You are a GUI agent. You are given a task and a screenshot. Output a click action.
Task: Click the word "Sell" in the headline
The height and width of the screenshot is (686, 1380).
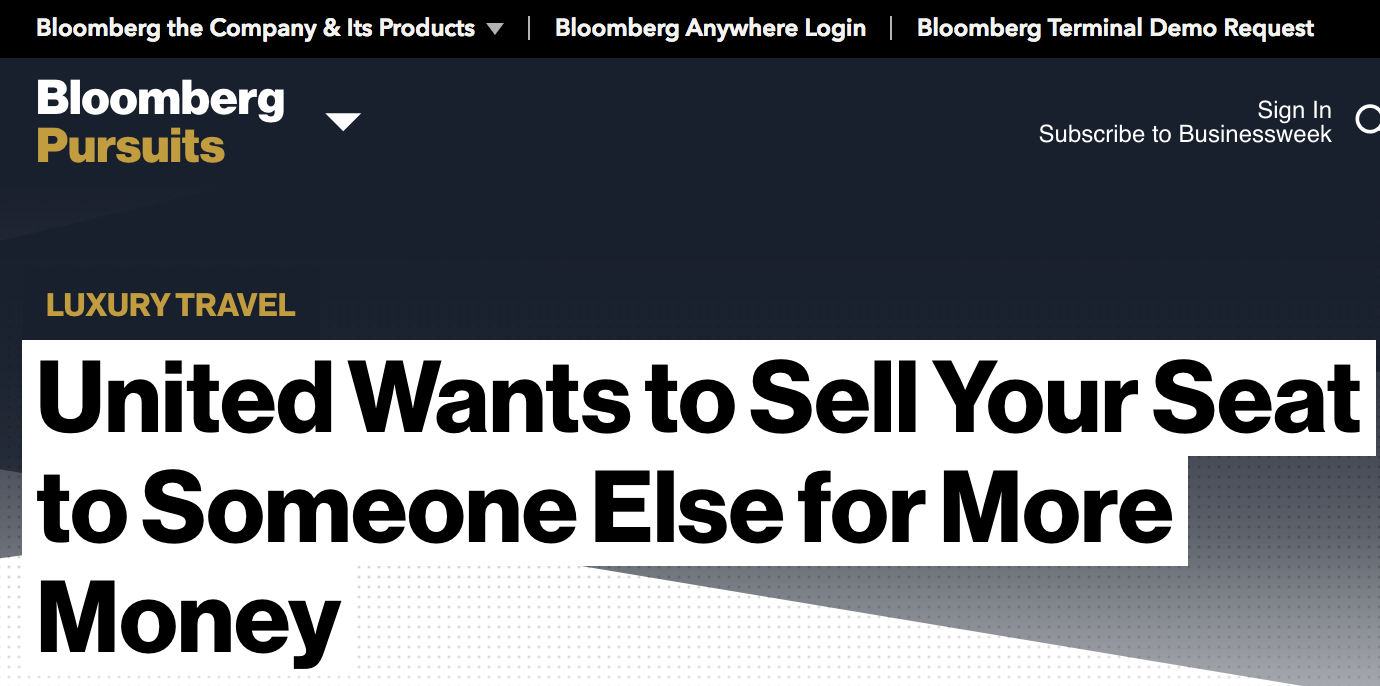(831, 399)
